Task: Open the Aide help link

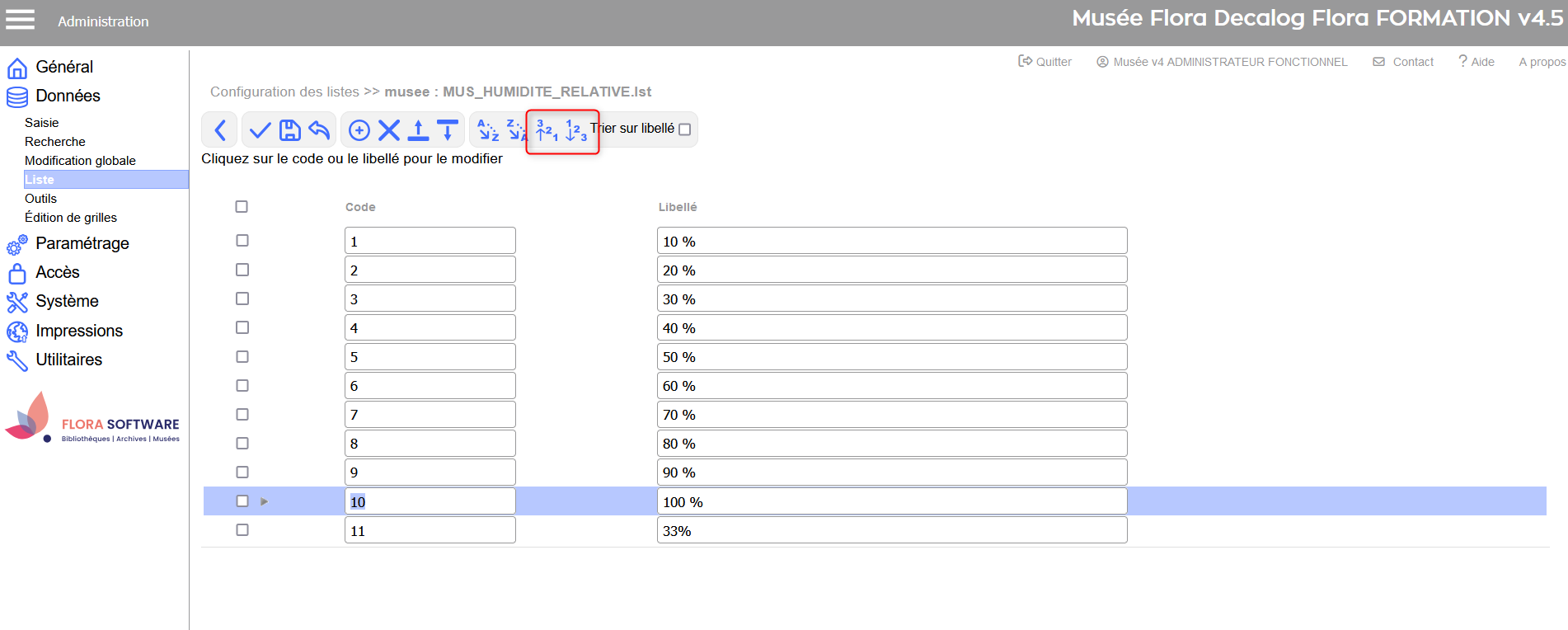Action: (x=1476, y=62)
